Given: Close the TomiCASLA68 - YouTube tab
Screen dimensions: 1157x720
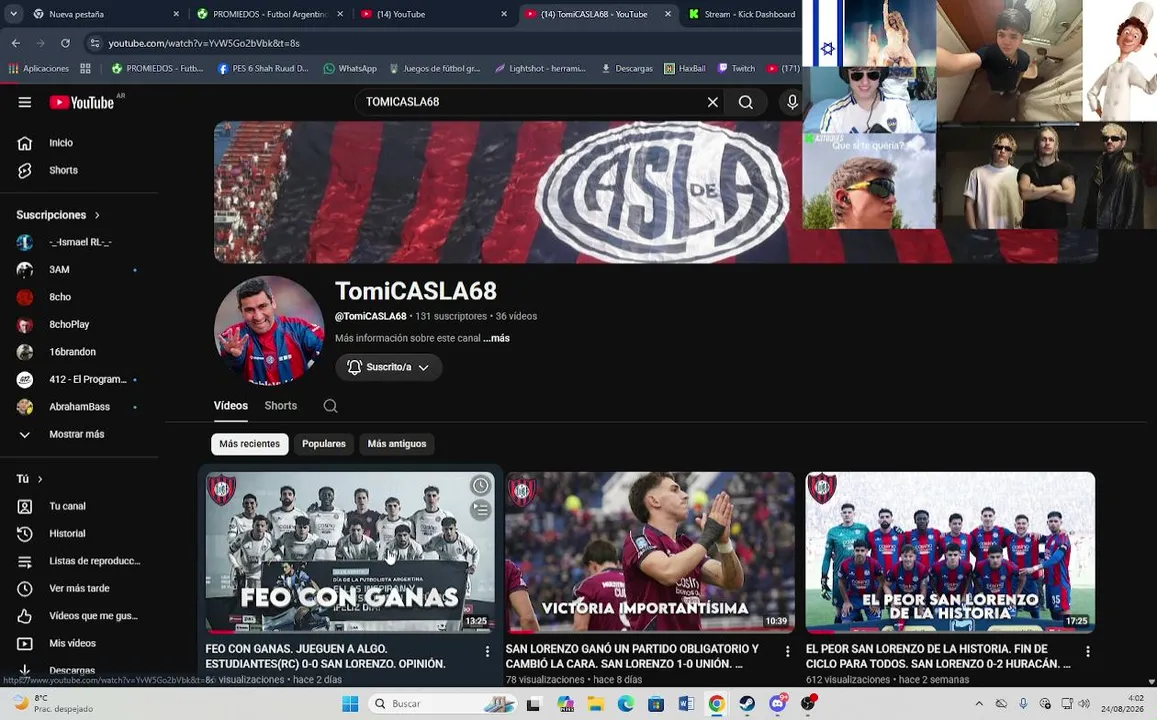Looking at the screenshot, I should (668, 14).
